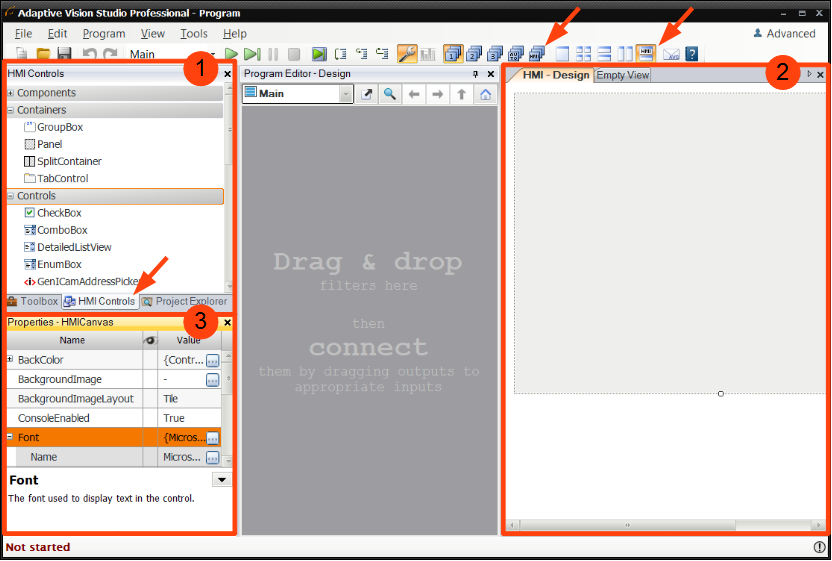The height and width of the screenshot is (561, 832).
Task: Click the wrench and screwdriver tools icon
Action: tap(407, 54)
